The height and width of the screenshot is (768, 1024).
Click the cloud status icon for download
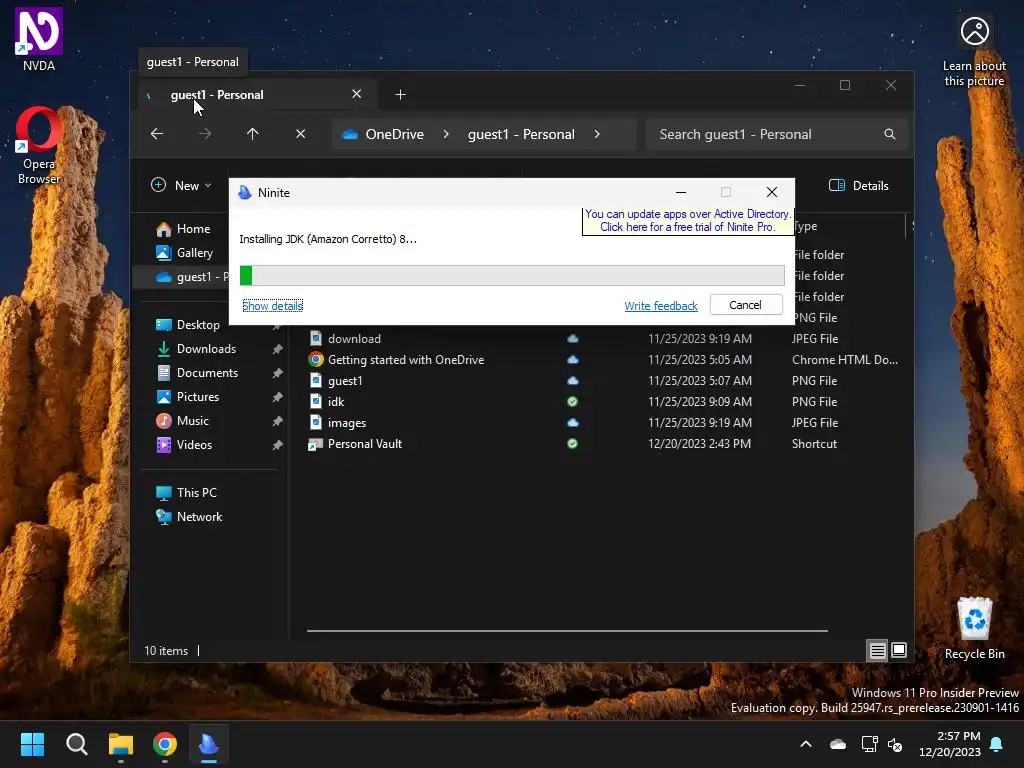coord(573,339)
